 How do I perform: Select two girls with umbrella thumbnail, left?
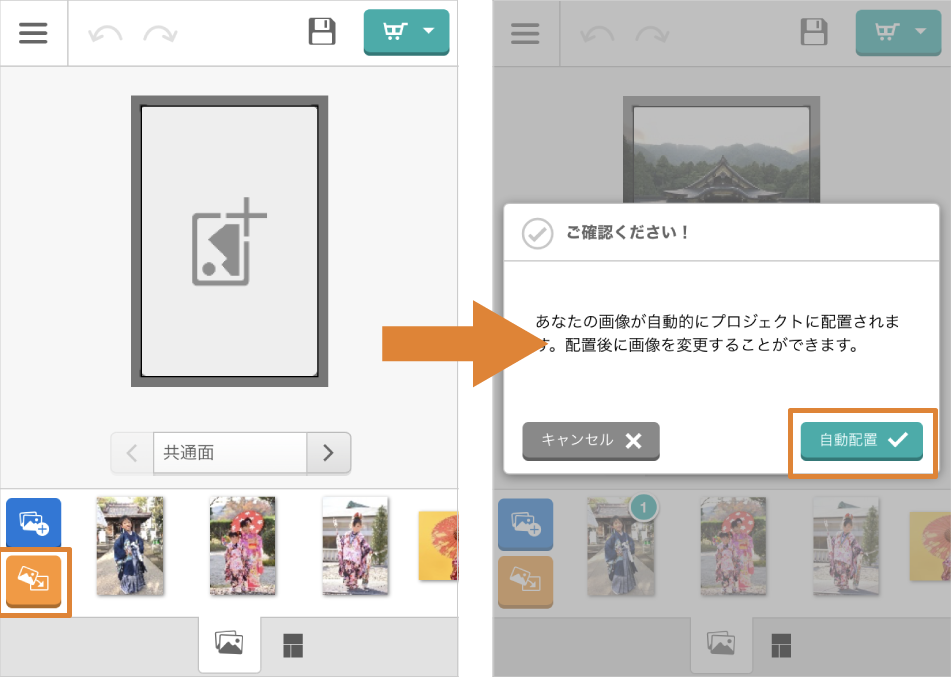point(243,545)
